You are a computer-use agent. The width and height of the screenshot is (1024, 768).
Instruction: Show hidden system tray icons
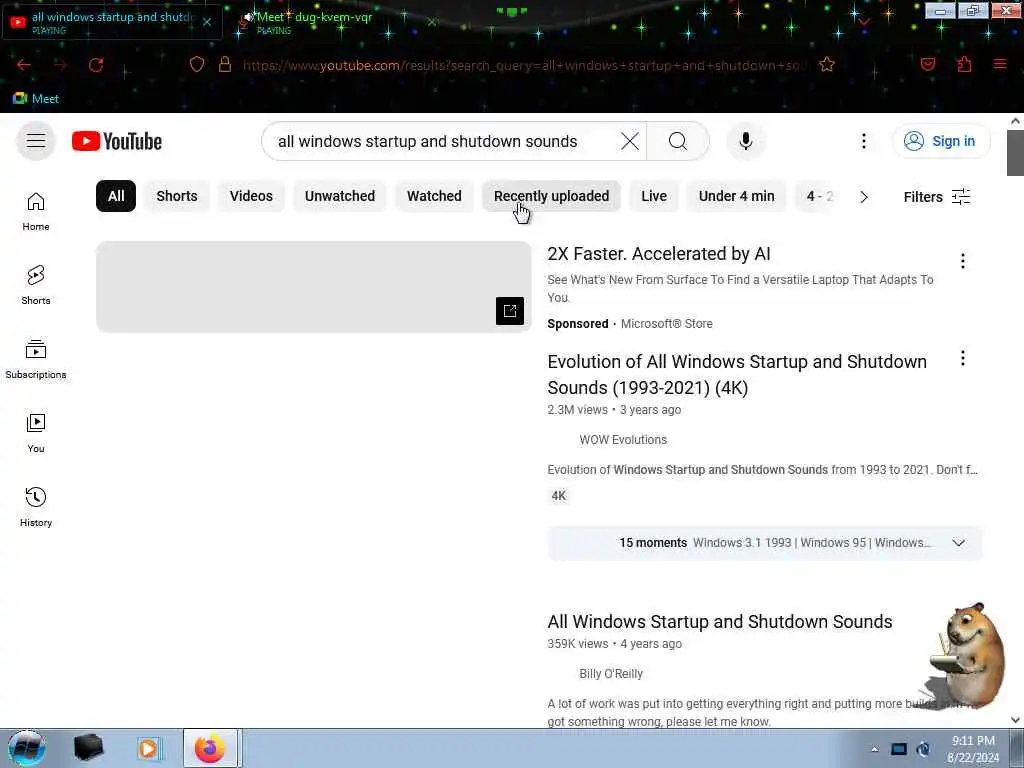coord(874,749)
